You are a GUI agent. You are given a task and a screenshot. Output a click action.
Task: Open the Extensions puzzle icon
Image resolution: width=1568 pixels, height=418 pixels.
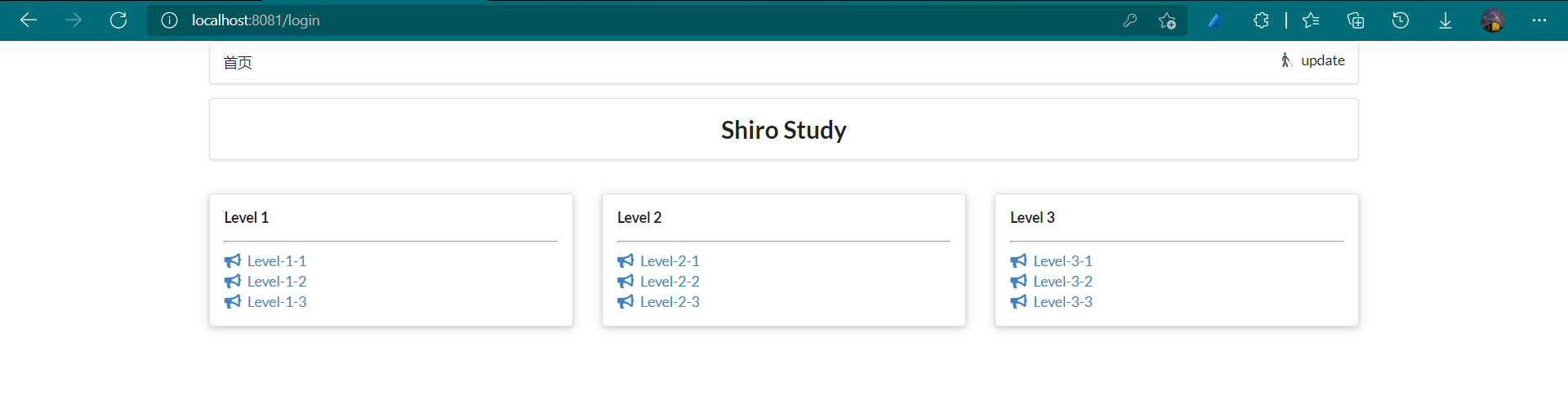[x=1261, y=20]
